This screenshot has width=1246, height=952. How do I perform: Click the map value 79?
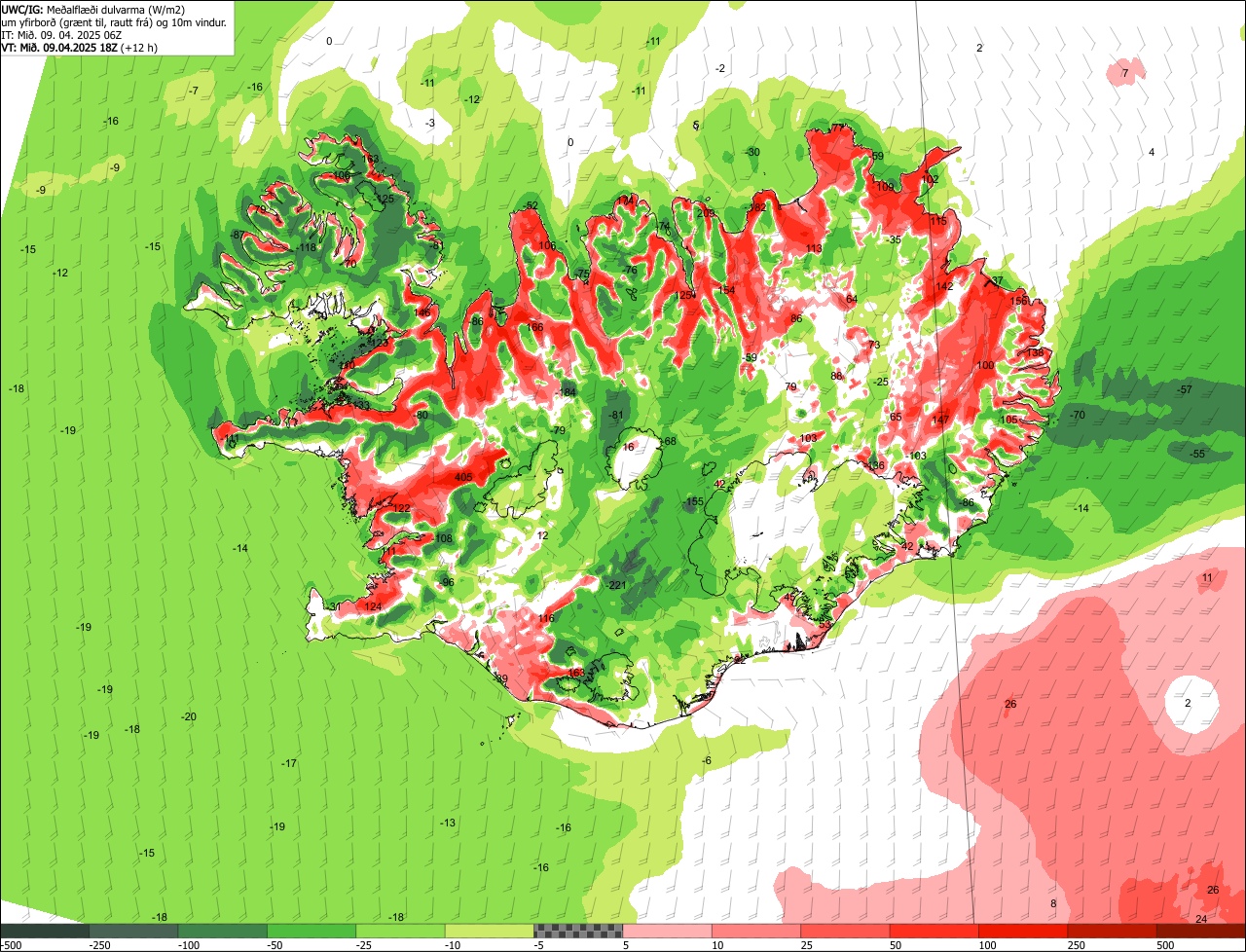[790, 386]
